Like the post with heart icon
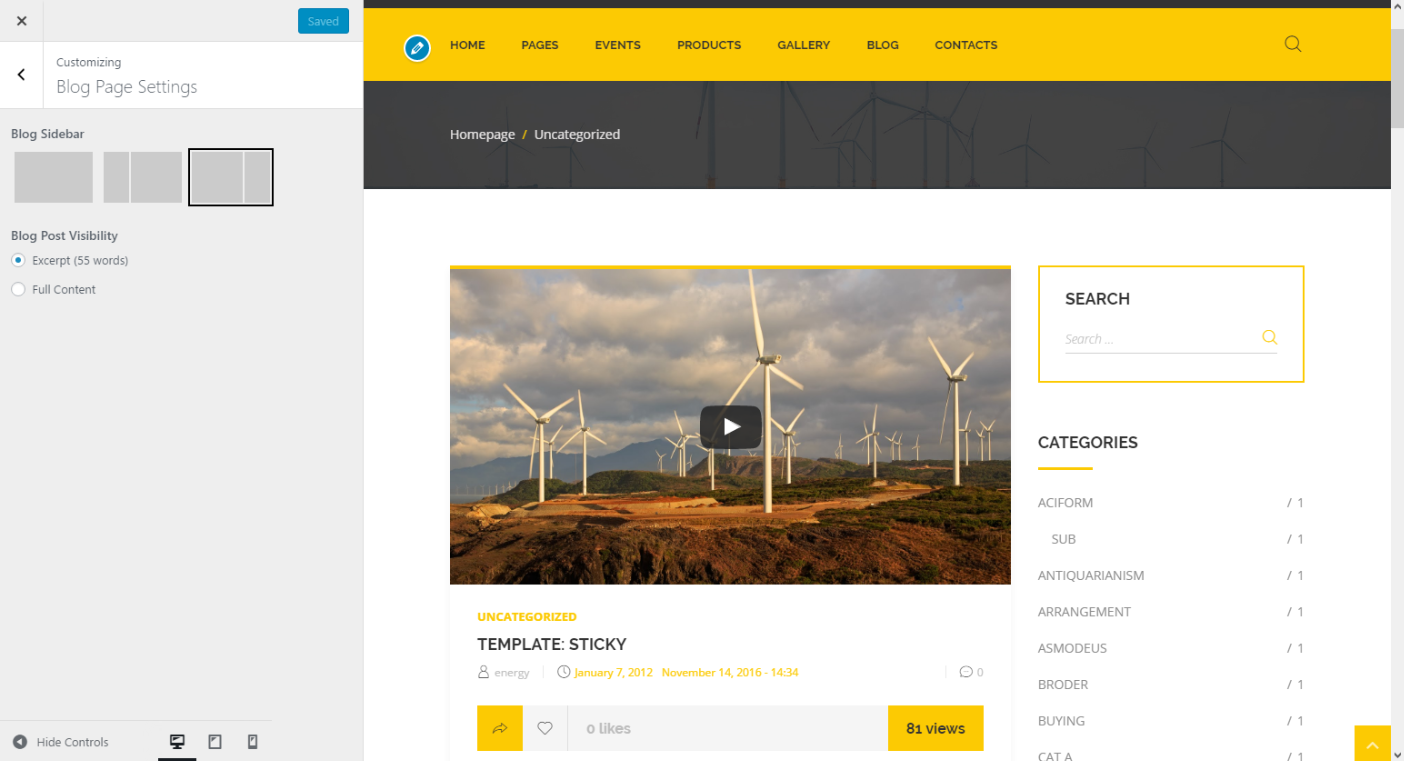Image resolution: width=1404 pixels, height=761 pixels. pos(545,728)
